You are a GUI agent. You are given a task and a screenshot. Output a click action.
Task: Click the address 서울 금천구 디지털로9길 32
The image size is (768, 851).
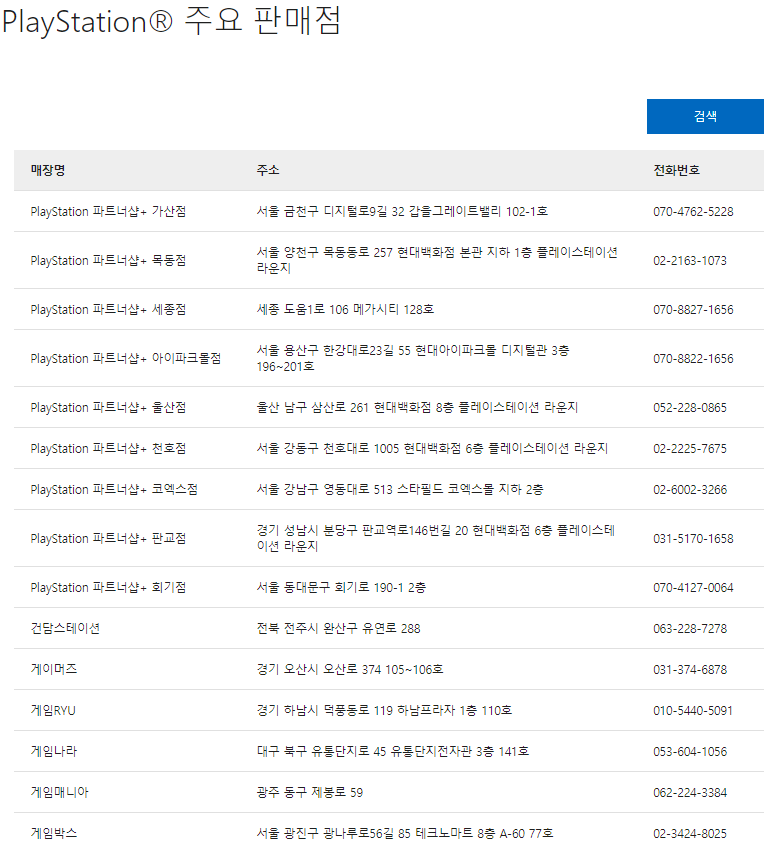pyautogui.click(x=402, y=211)
